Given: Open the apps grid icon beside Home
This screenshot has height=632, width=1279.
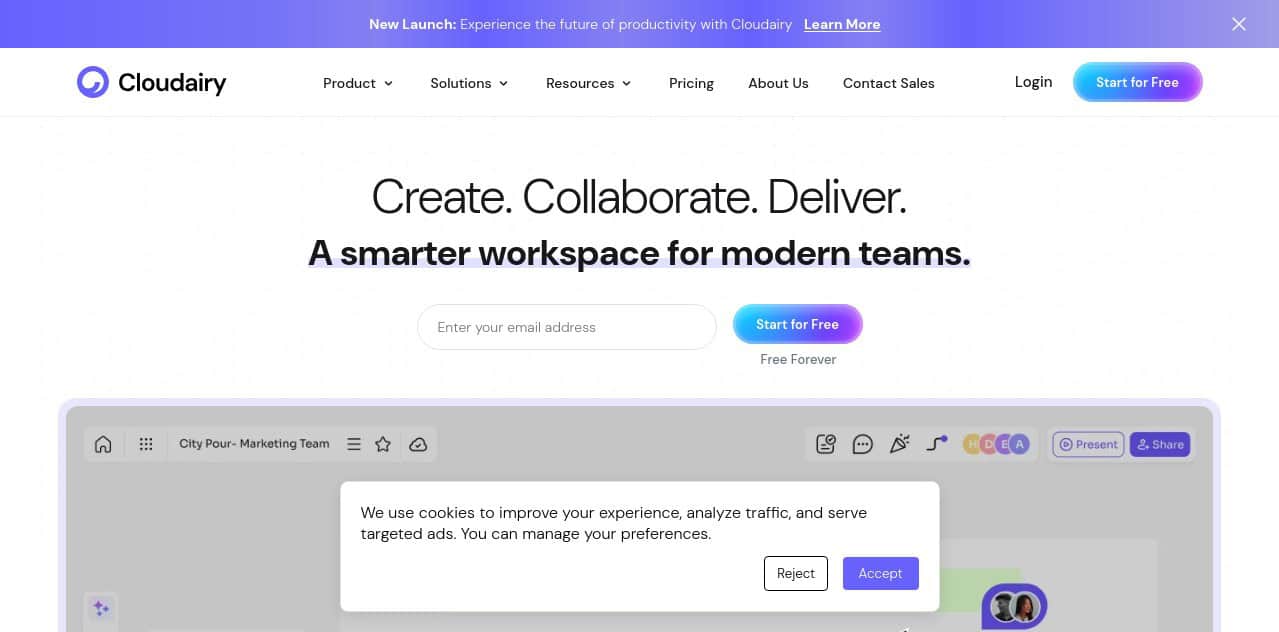Looking at the screenshot, I should [x=146, y=444].
